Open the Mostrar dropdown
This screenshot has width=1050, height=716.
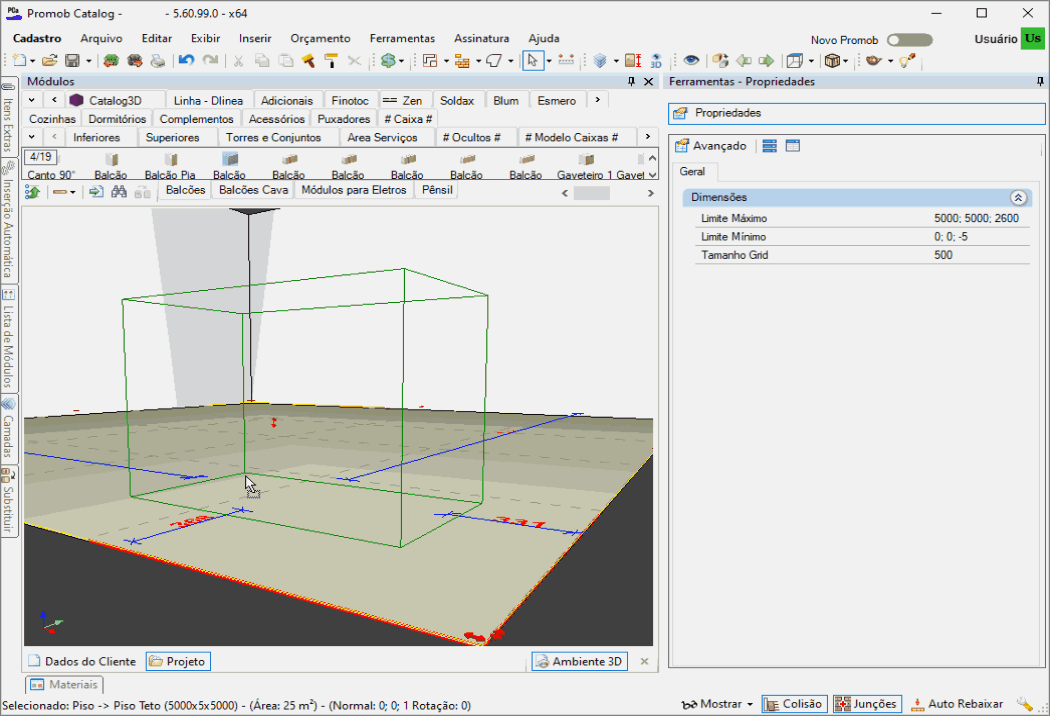(717, 704)
